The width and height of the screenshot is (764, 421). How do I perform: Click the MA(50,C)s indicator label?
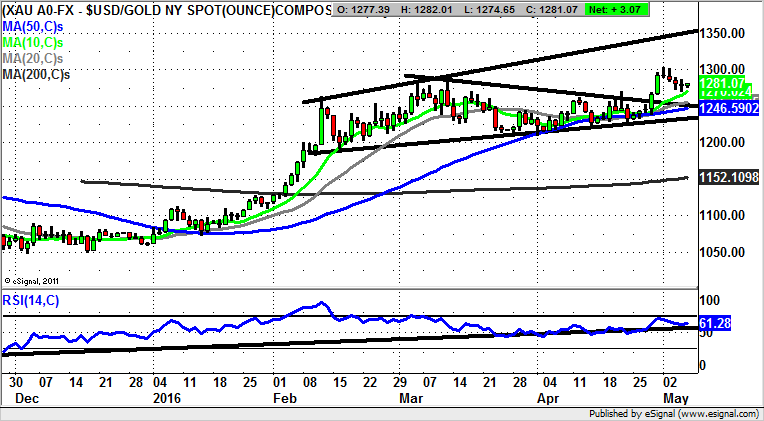[35, 24]
